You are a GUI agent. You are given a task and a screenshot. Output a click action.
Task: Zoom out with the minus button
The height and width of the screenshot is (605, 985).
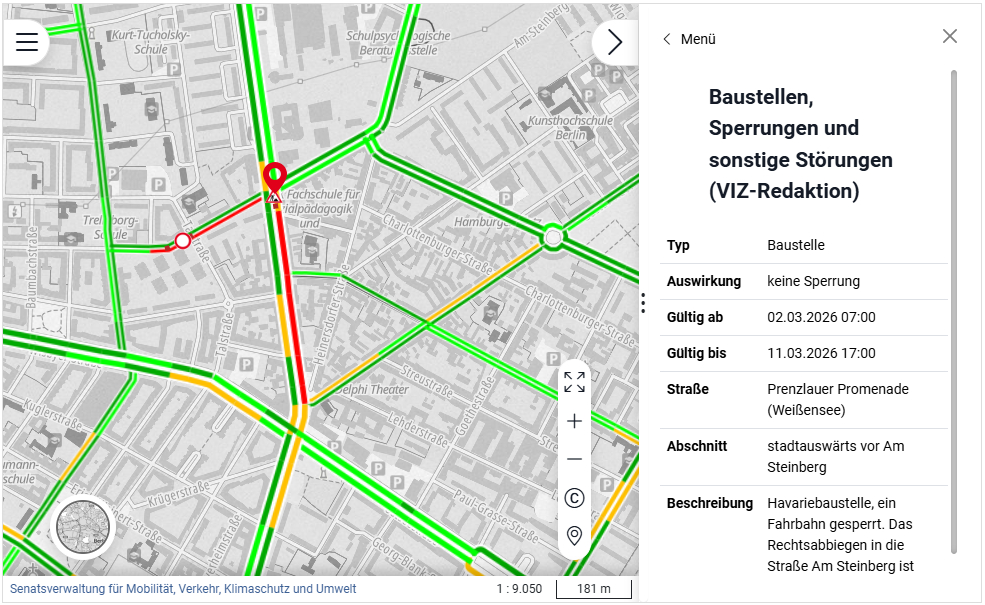coord(574,459)
